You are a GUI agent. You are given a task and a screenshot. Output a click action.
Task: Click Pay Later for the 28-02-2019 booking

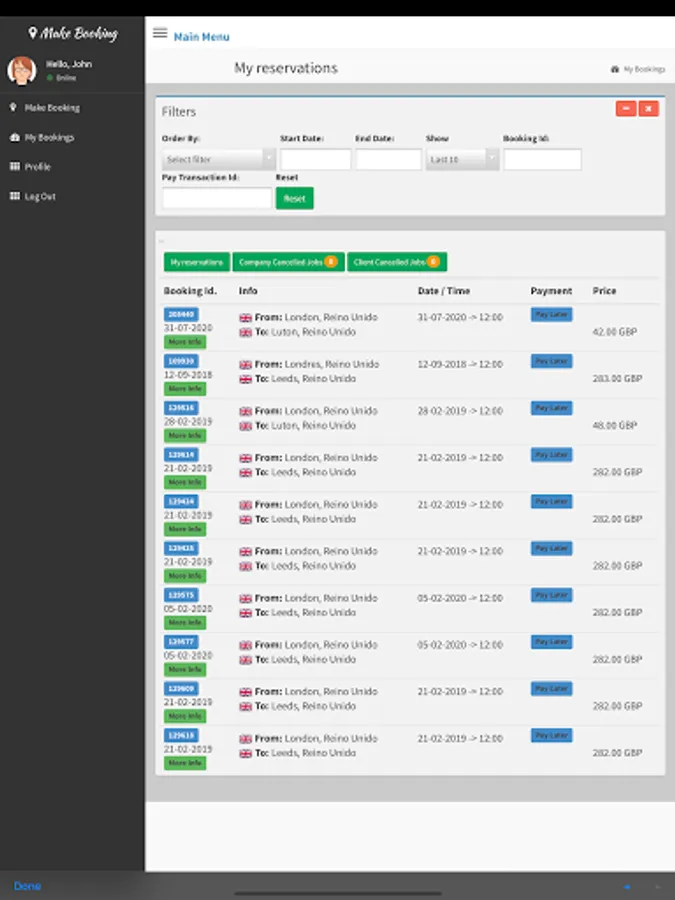pos(551,408)
